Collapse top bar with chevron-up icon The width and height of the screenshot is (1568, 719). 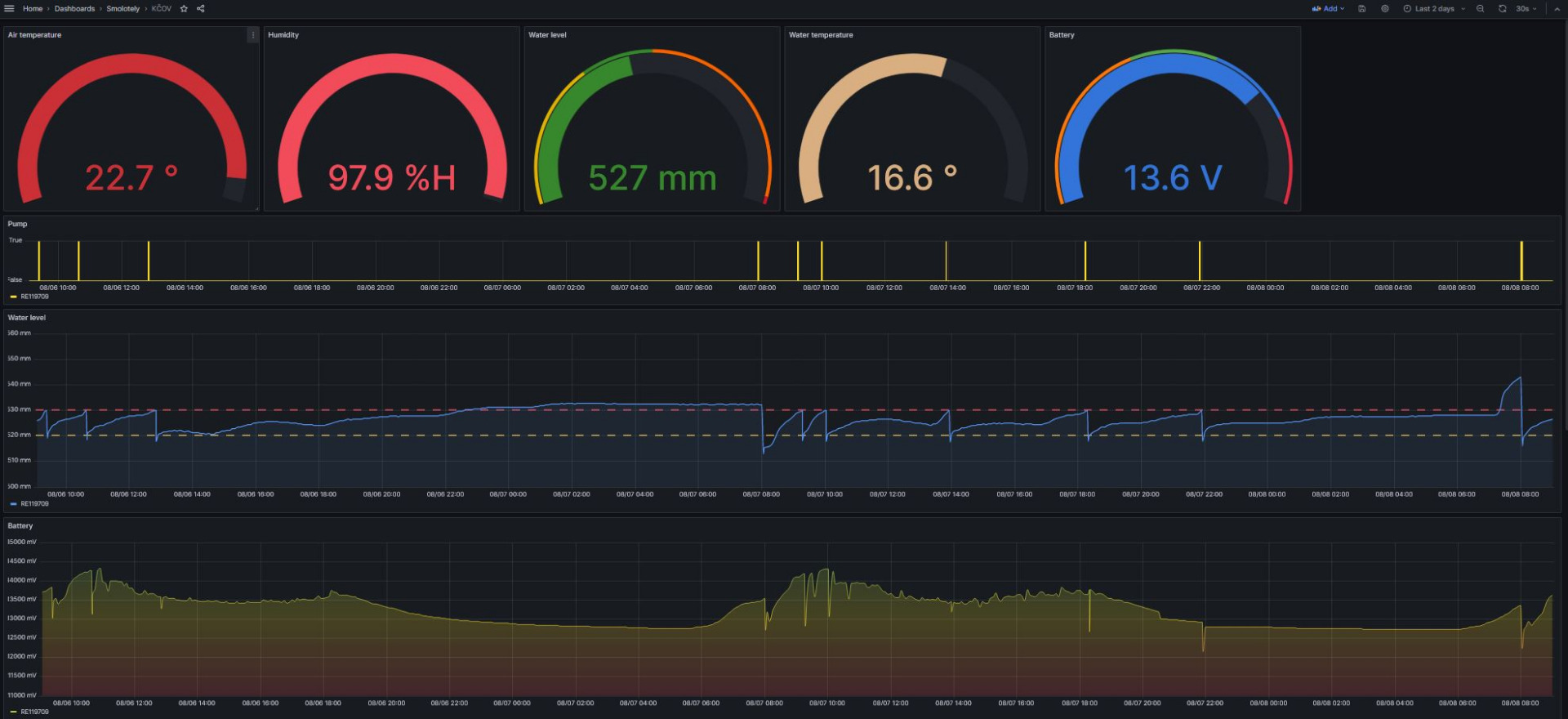pyautogui.click(x=1557, y=9)
